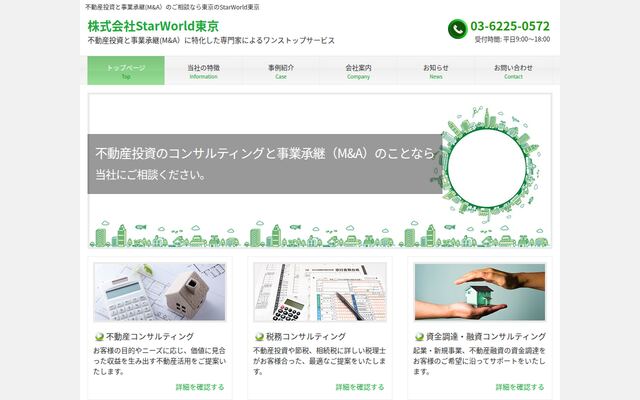Select the トップページ Top menu tab

[126, 71]
